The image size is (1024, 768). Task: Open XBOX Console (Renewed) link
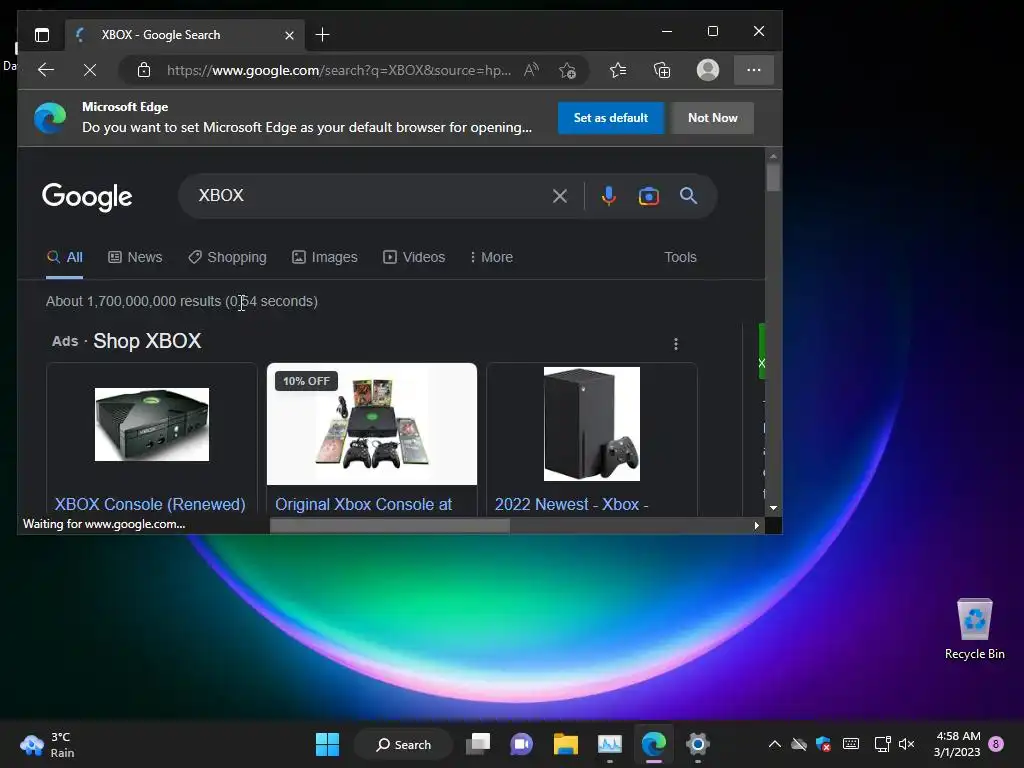click(x=150, y=504)
